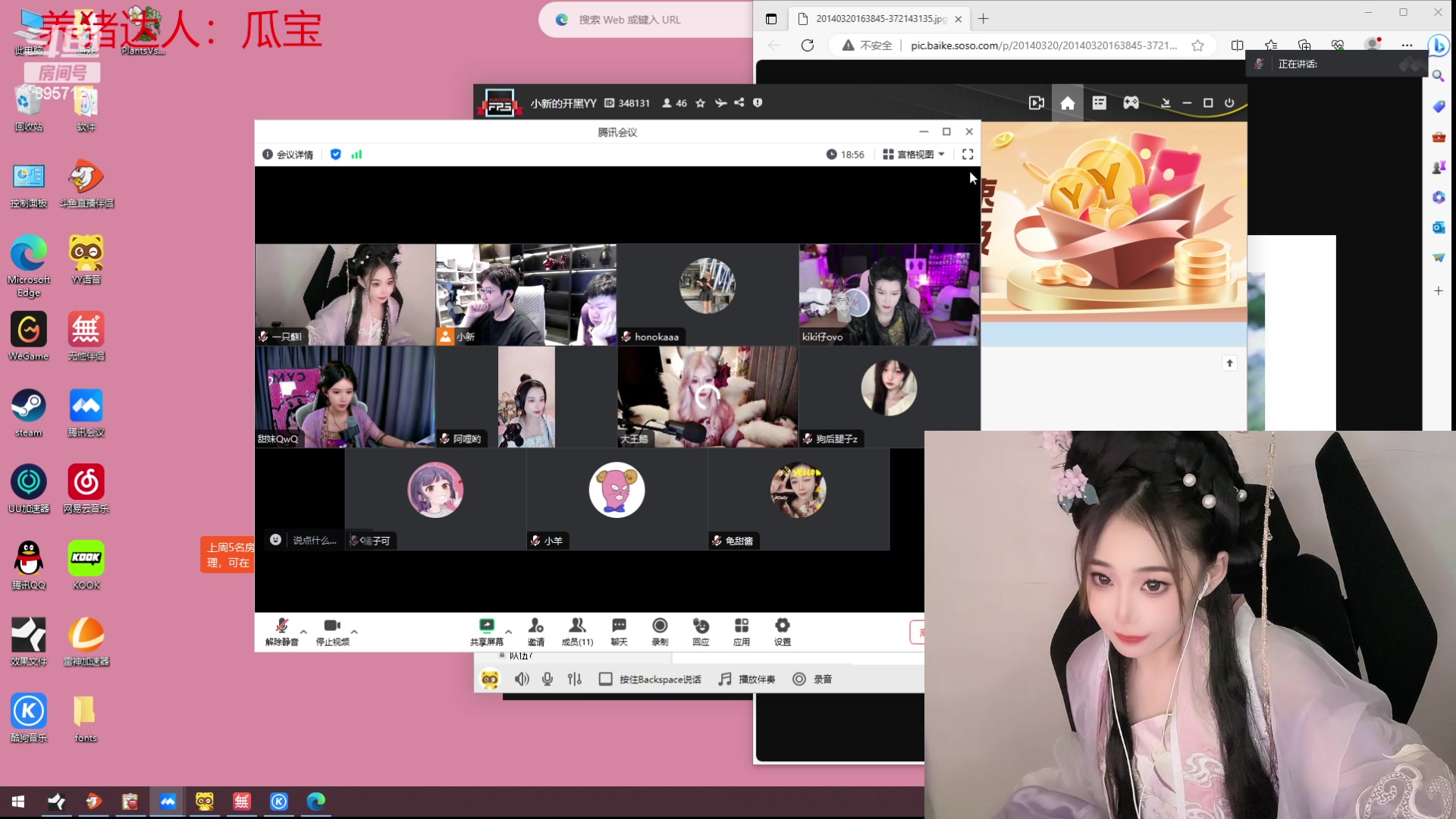Open the 应用 apps icon
The height and width of the screenshot is (819, 1456).
[x=742, y=631]
